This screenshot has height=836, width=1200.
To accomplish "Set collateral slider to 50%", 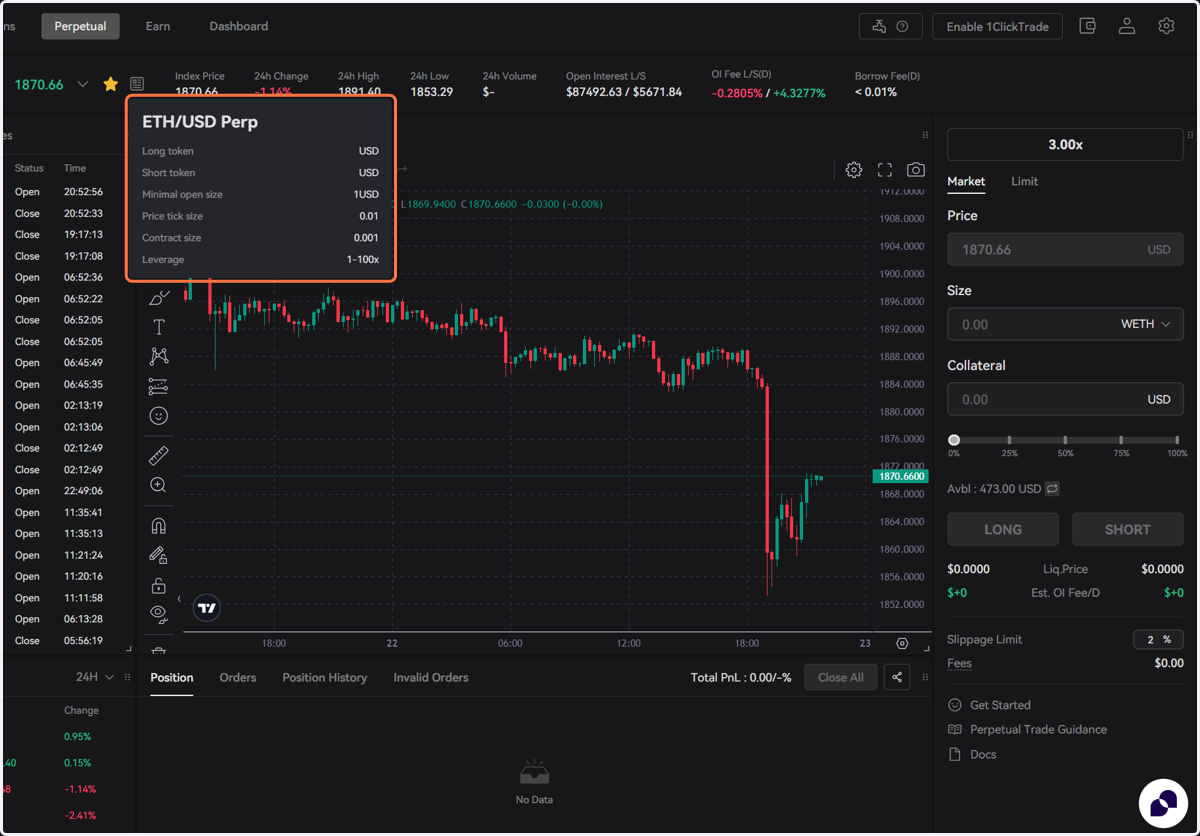I will (x=1065, y=440).
